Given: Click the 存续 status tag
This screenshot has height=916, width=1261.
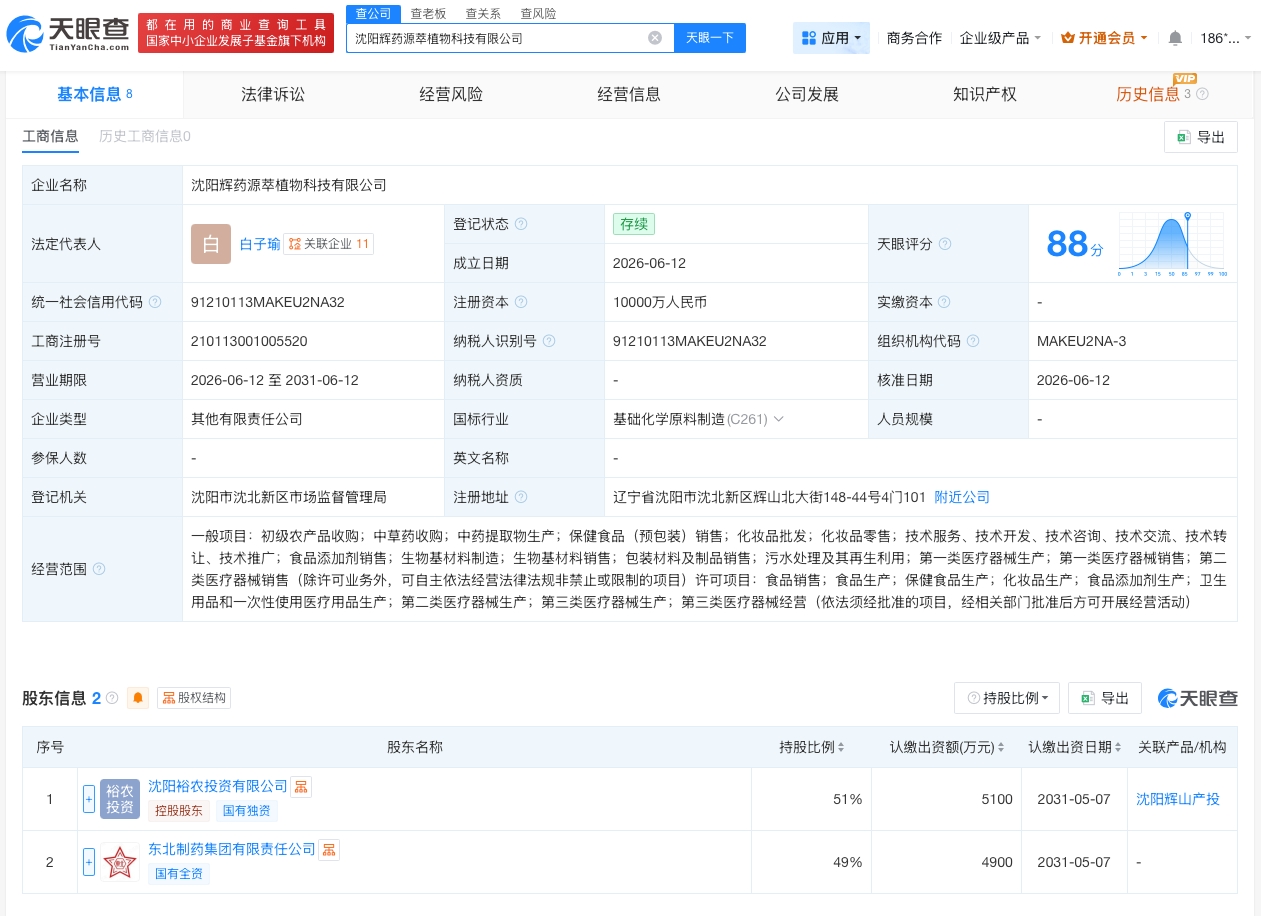Looking at the screenshot, I should pyautogui.click(x=634, y=224).
